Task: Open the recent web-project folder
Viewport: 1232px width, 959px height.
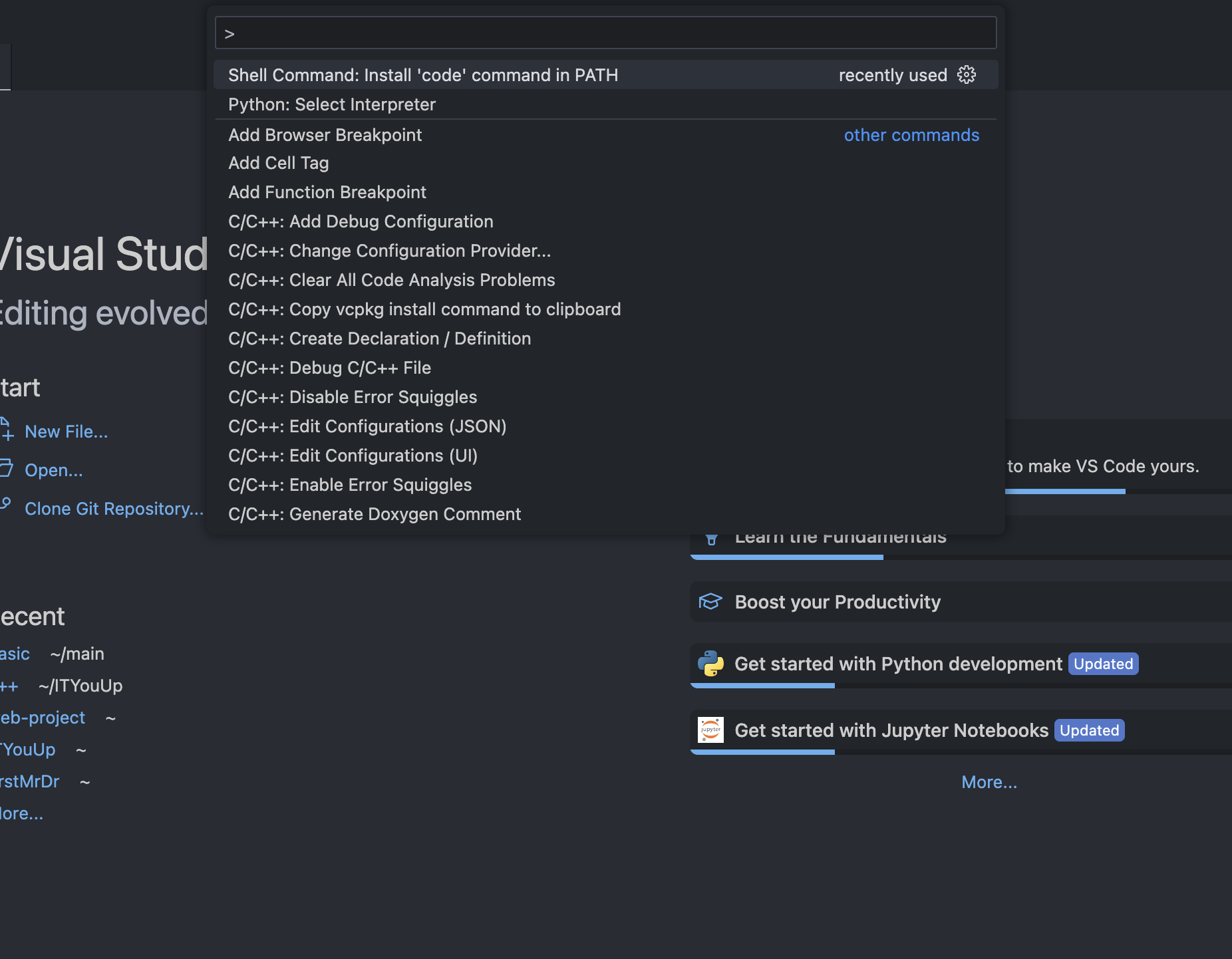Action: tap(43, 718)
